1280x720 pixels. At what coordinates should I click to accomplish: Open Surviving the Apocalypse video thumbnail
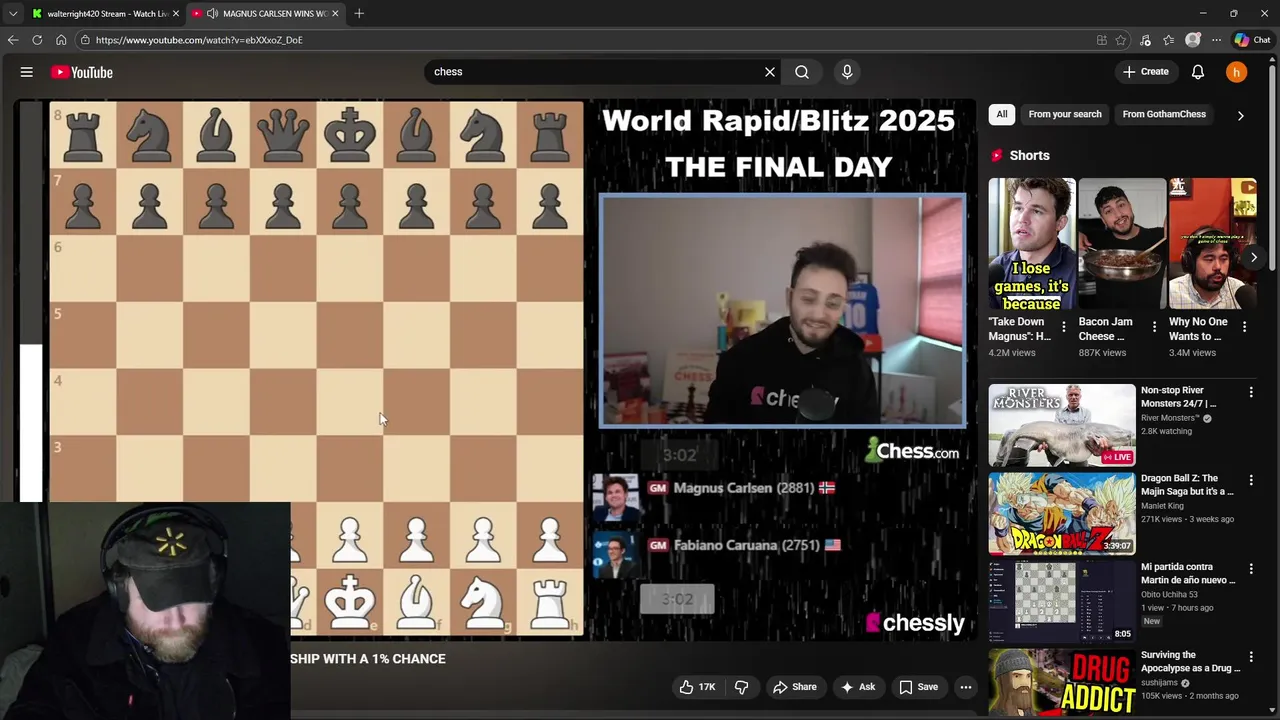(1062, 684)
